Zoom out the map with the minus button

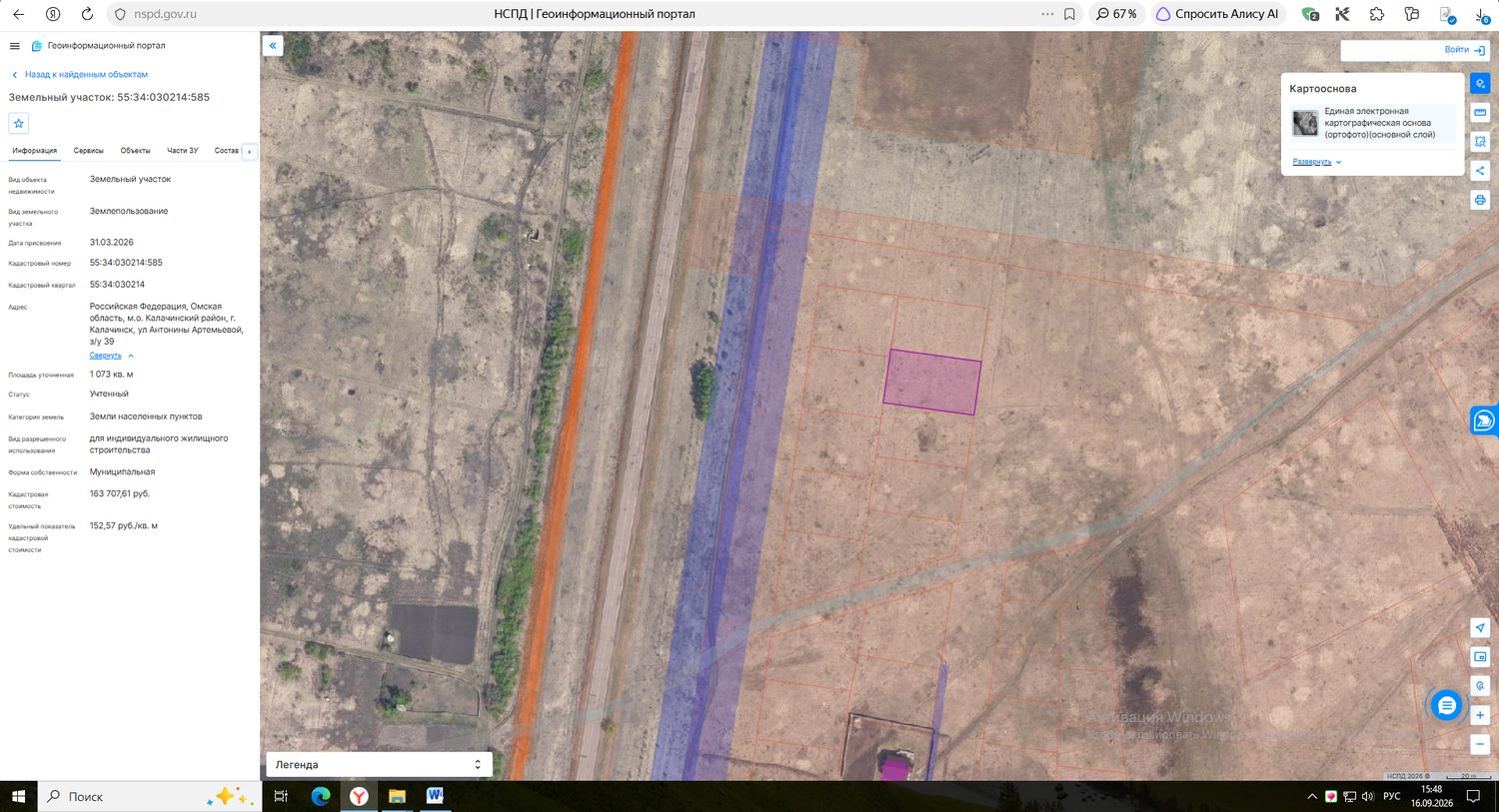point(1480,744)
